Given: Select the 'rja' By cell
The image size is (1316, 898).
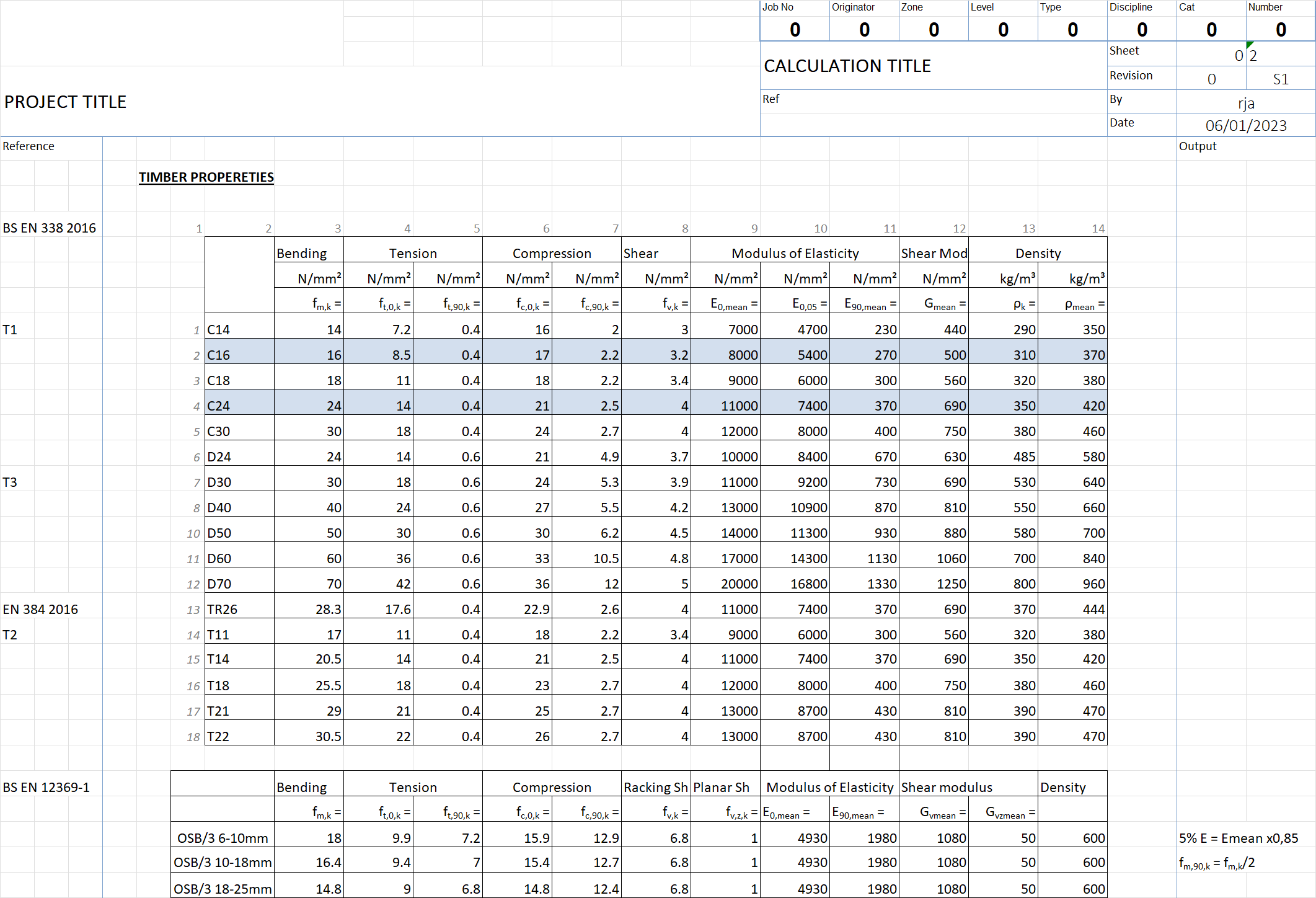Looking at the screenshot, I should coord(1246,103).
